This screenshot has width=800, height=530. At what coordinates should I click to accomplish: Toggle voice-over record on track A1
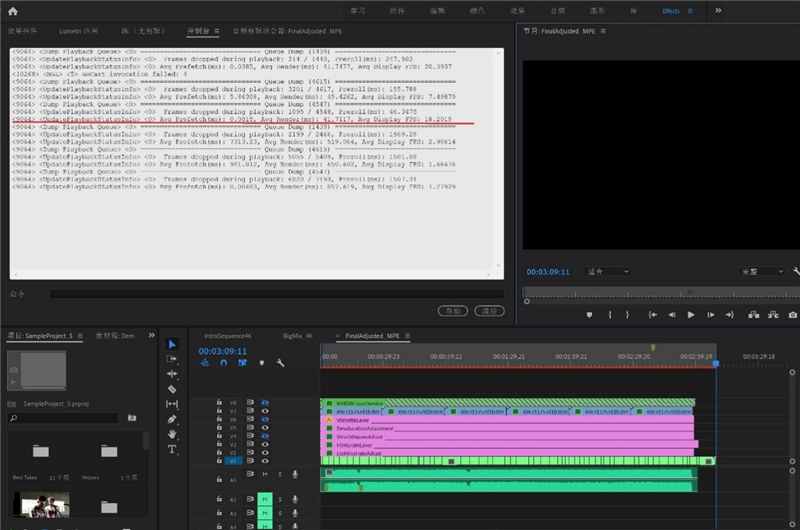[x=295, y=474]
